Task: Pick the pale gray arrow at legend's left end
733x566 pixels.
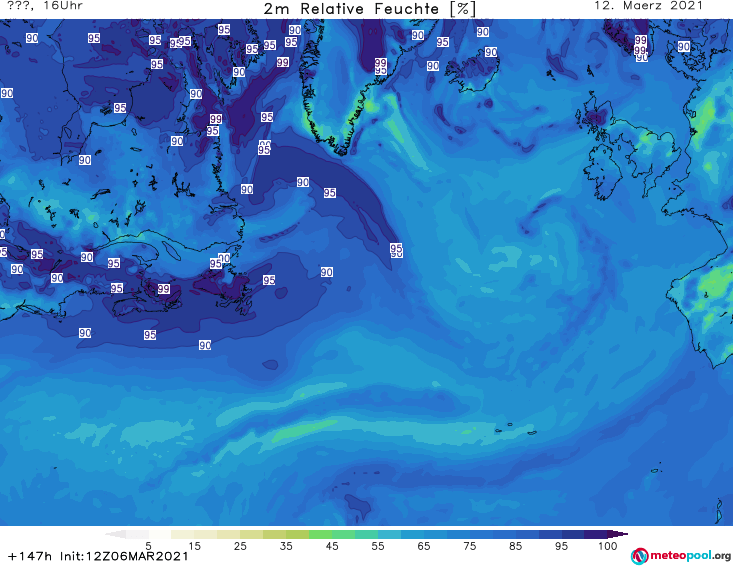Action: coord(115,534)
